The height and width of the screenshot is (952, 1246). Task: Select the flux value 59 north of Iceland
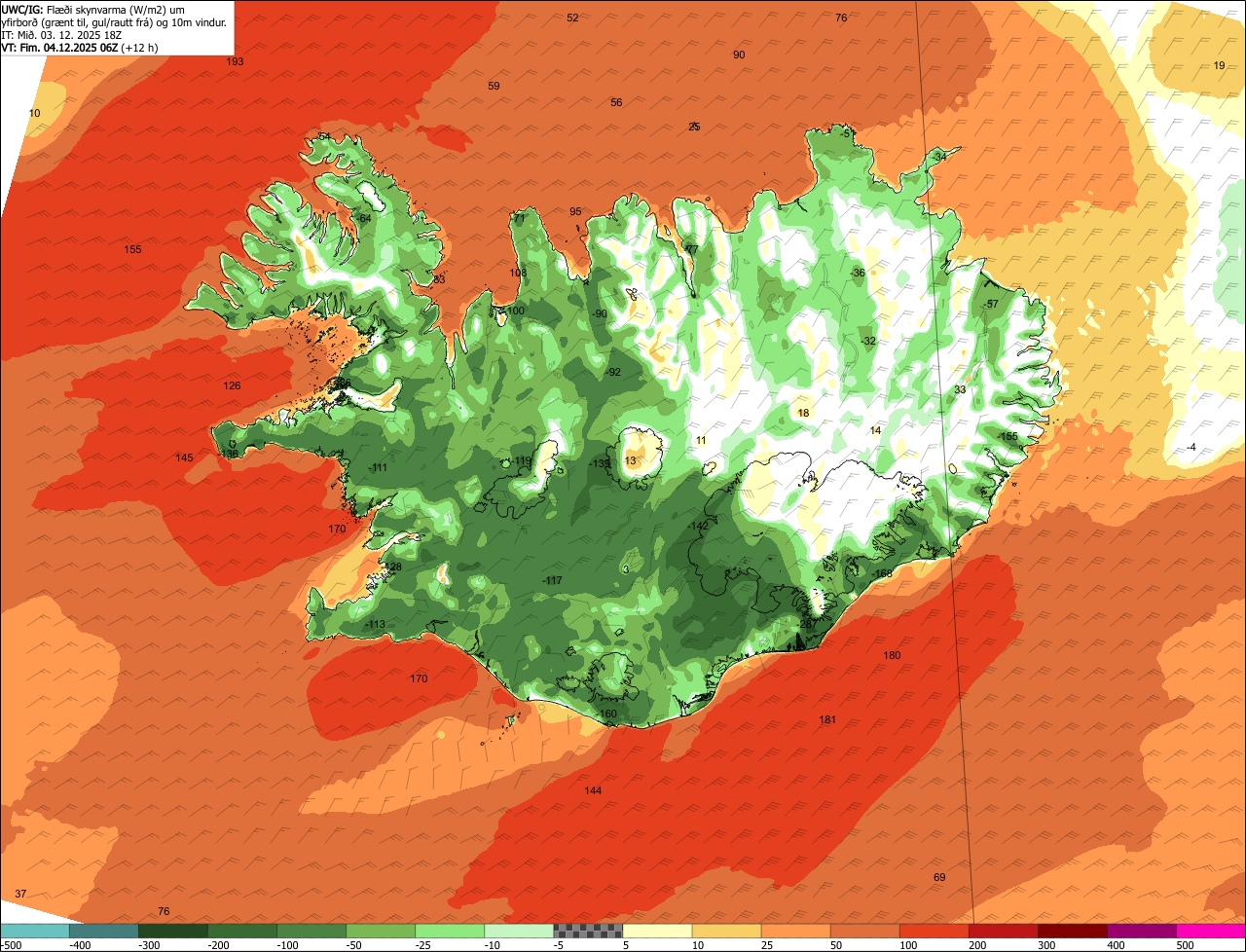tap(494, 86)
